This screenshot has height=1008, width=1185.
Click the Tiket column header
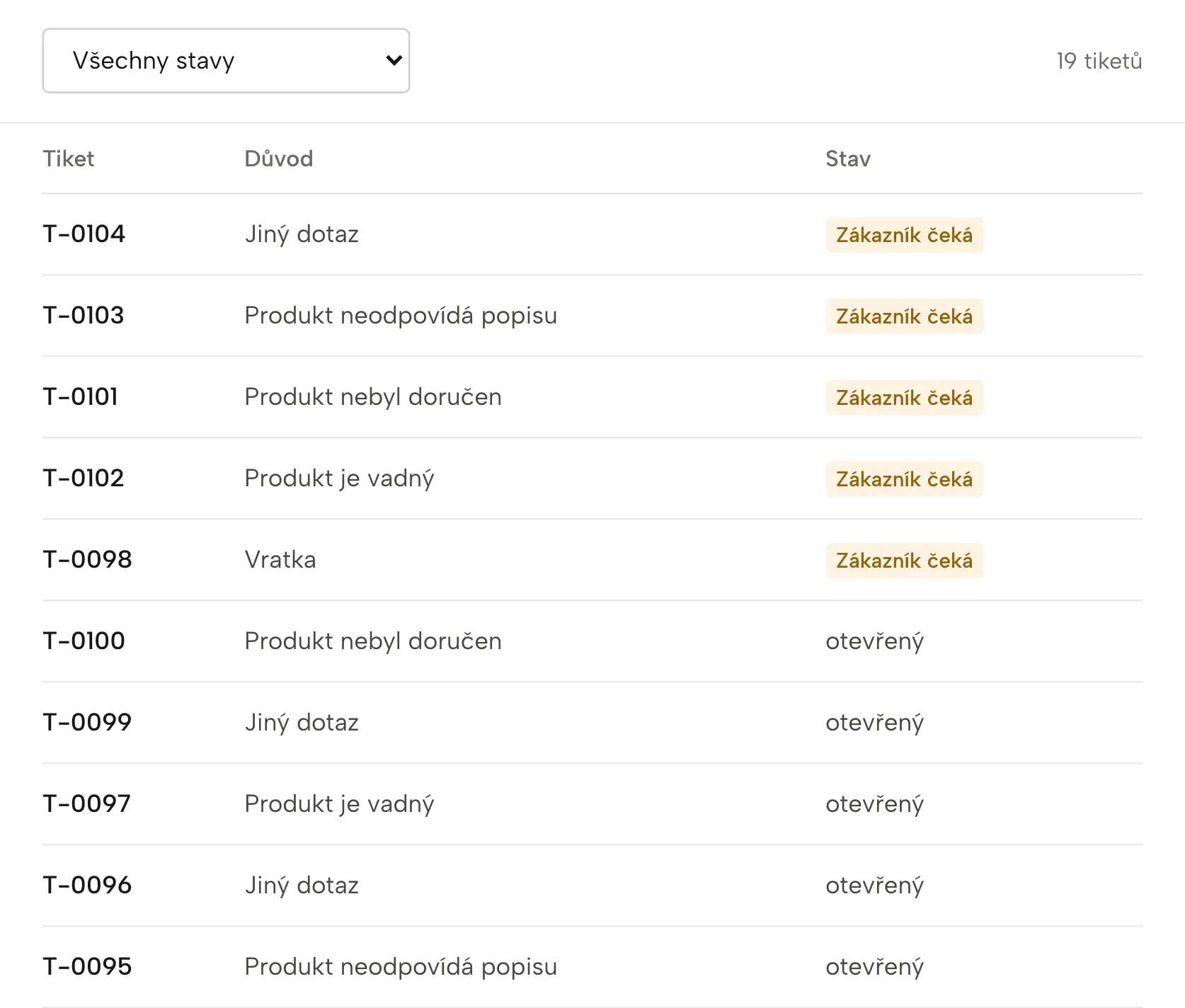(68, 159)
